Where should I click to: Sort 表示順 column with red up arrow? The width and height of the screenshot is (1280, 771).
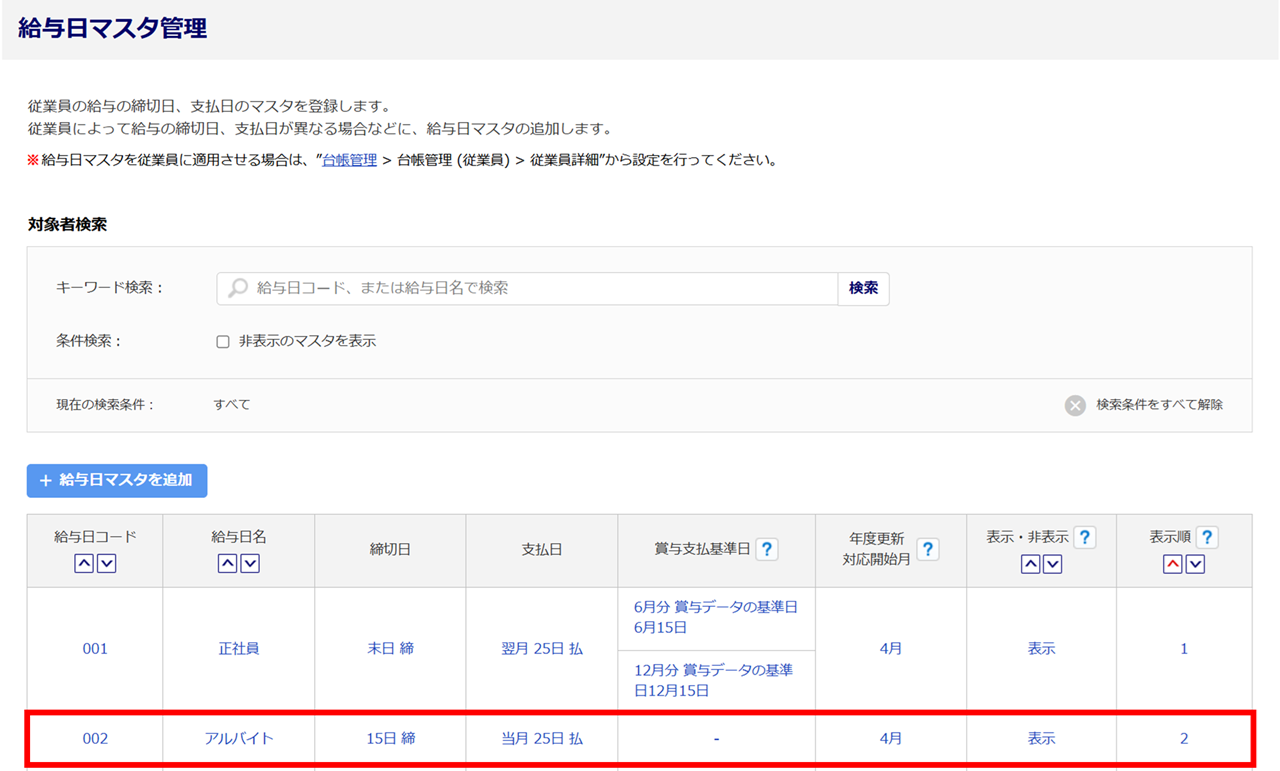click(1173, 564)
